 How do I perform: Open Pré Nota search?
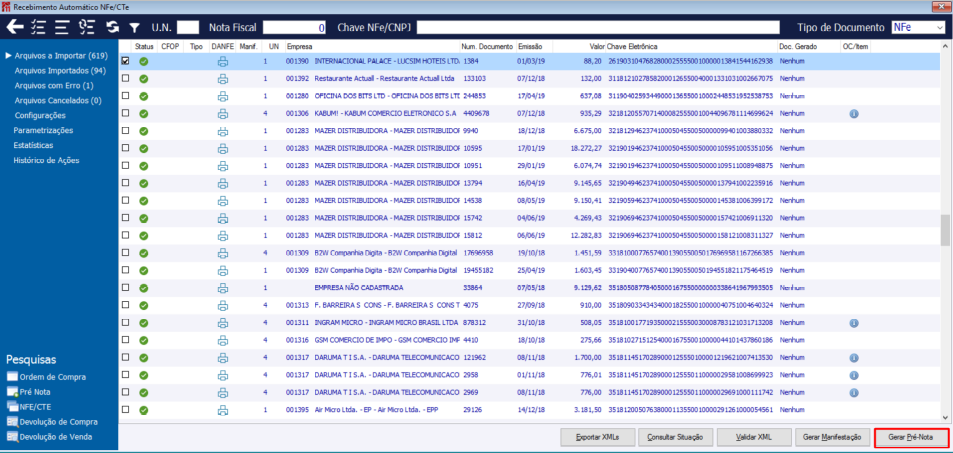29,392
